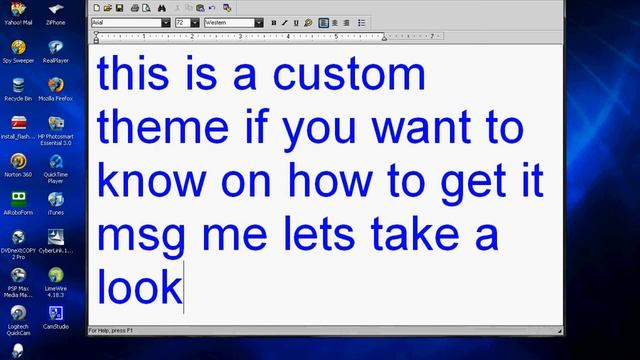Click the Find binoculars icon
640x360 pixels.
(162, 8)
